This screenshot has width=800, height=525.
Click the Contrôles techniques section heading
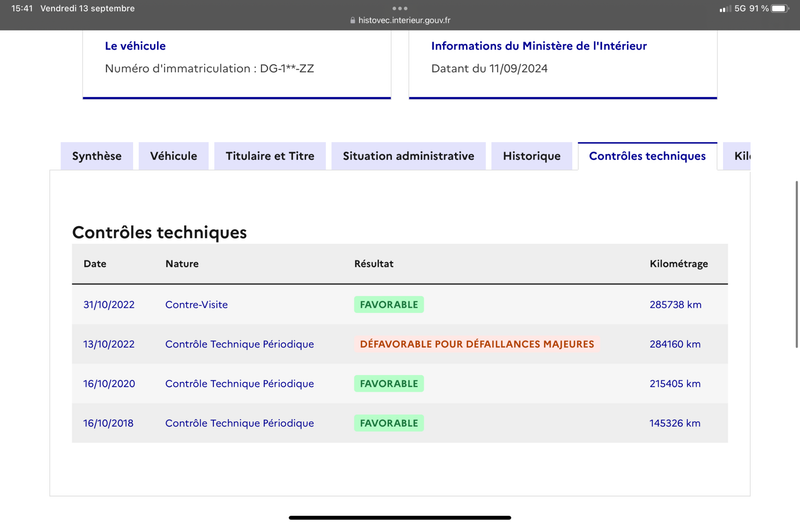pos(159,233)
